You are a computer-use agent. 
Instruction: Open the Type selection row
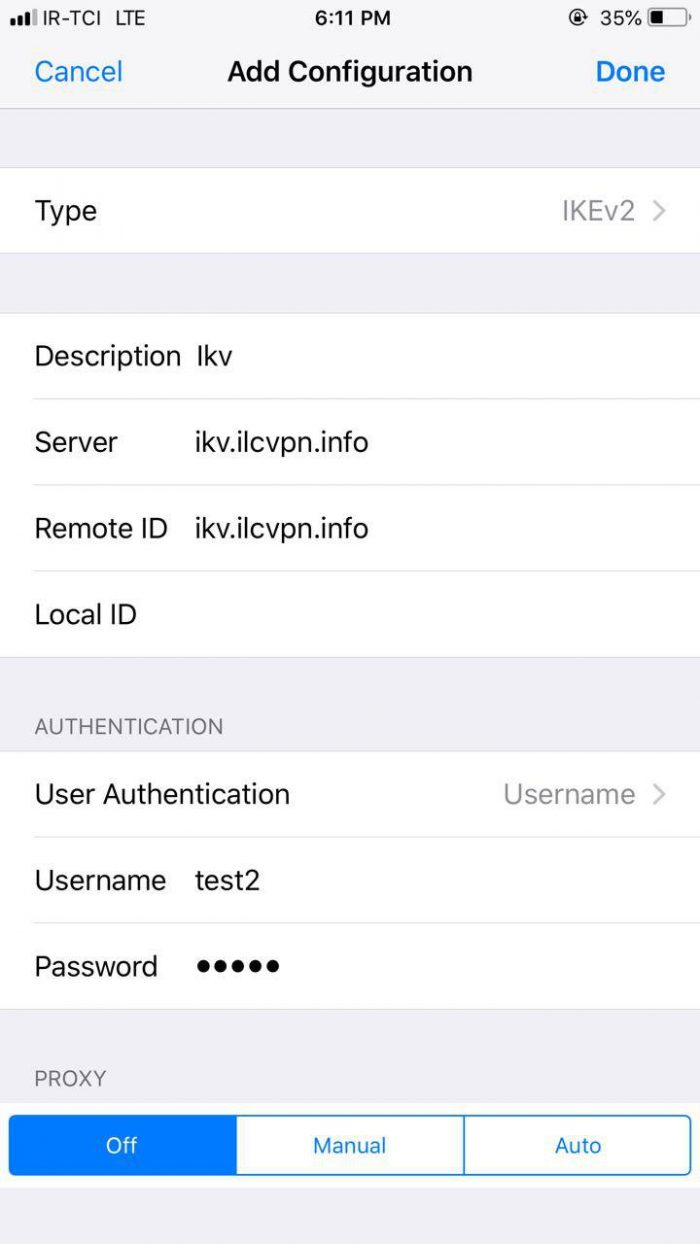click(x=350, y=211)
